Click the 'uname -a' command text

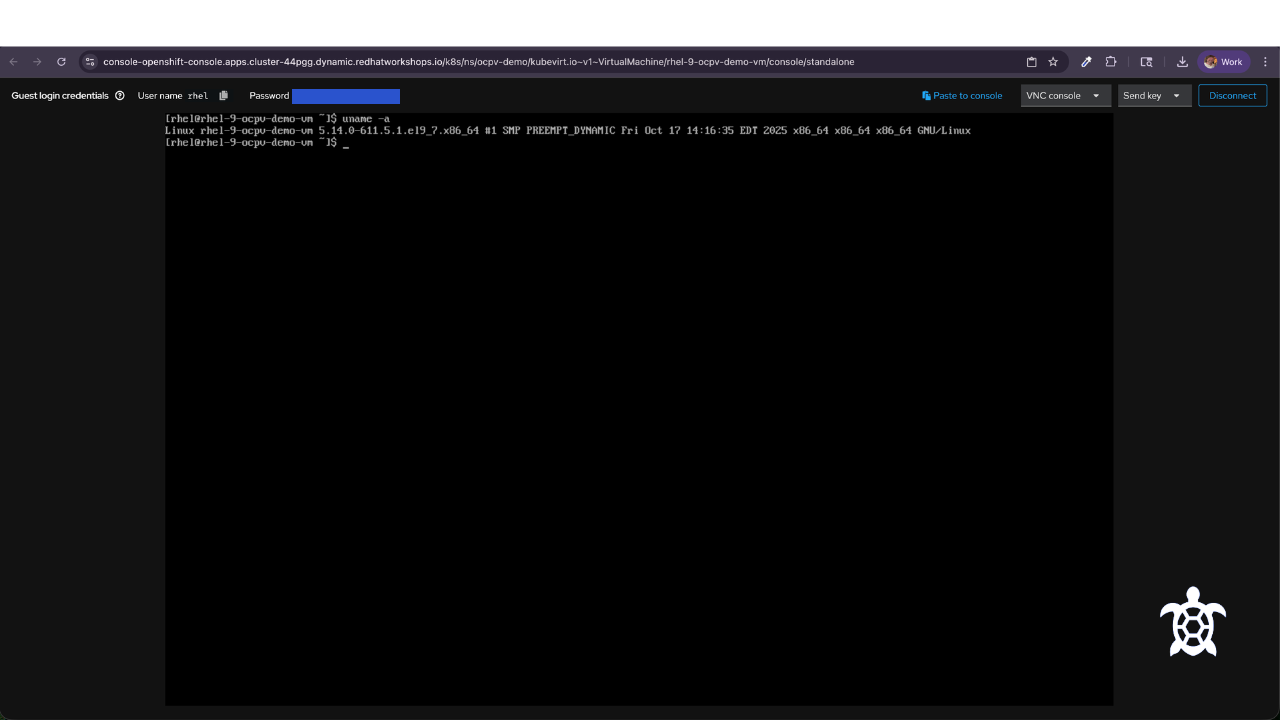(366, 119)
